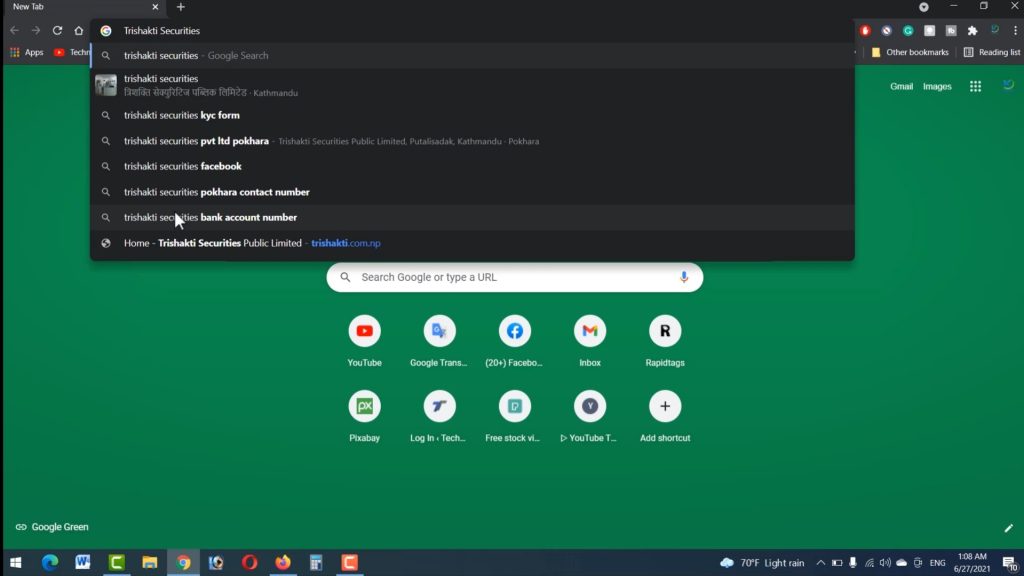1024x576 pixels.
Task: Open the 70°F Light rain weather widget
Action: 762,562
